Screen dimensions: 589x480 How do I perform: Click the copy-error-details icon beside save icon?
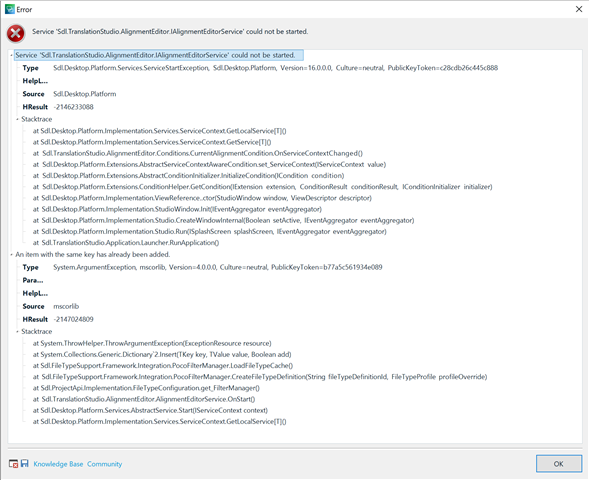click(14, 464)
